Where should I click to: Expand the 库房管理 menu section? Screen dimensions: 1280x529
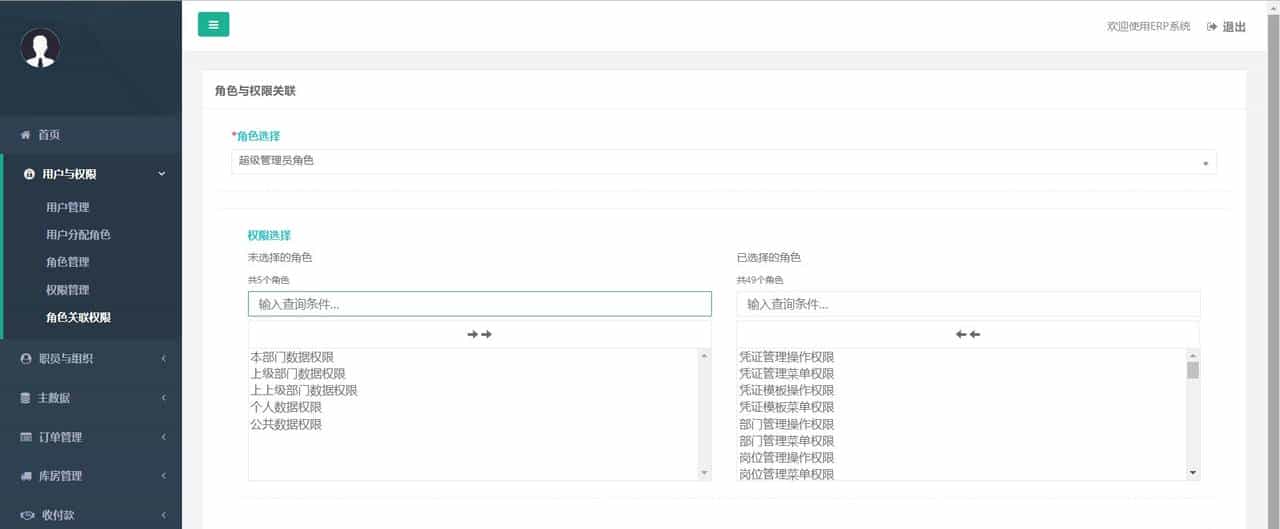91,476
